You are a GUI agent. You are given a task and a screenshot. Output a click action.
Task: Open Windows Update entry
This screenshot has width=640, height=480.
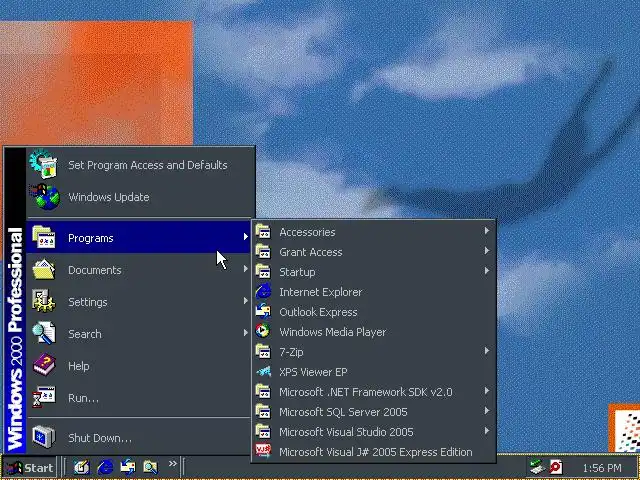(x=139, y=197)
